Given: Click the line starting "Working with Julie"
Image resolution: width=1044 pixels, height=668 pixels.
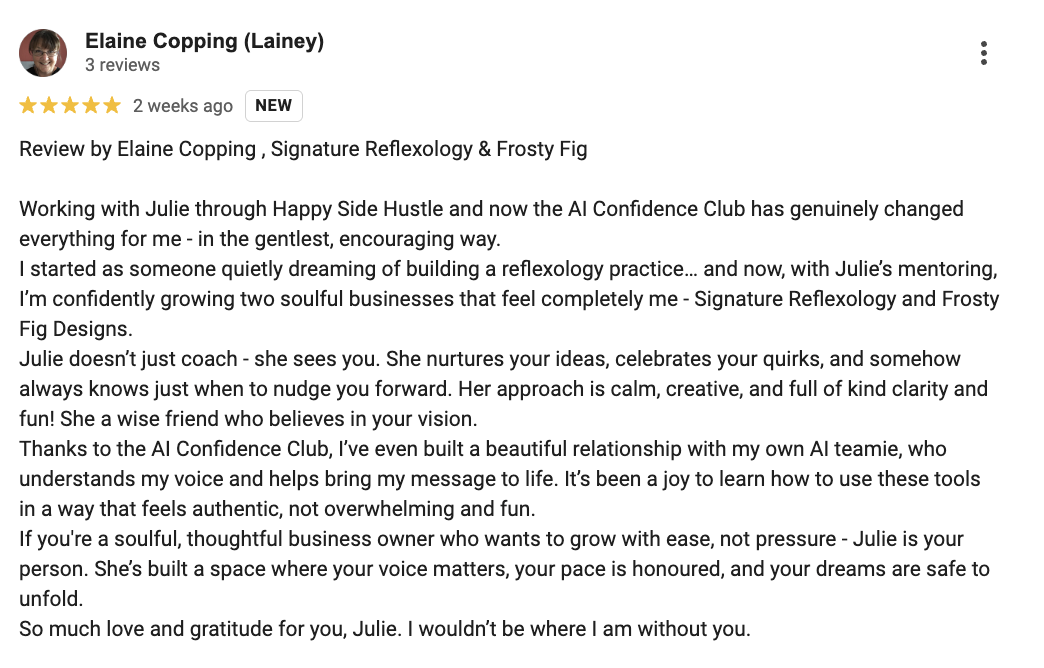Looking at the screenshot, I should pos(491,209).
